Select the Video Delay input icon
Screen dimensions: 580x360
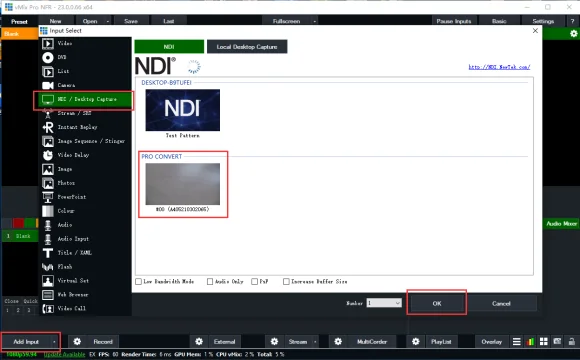48,155
